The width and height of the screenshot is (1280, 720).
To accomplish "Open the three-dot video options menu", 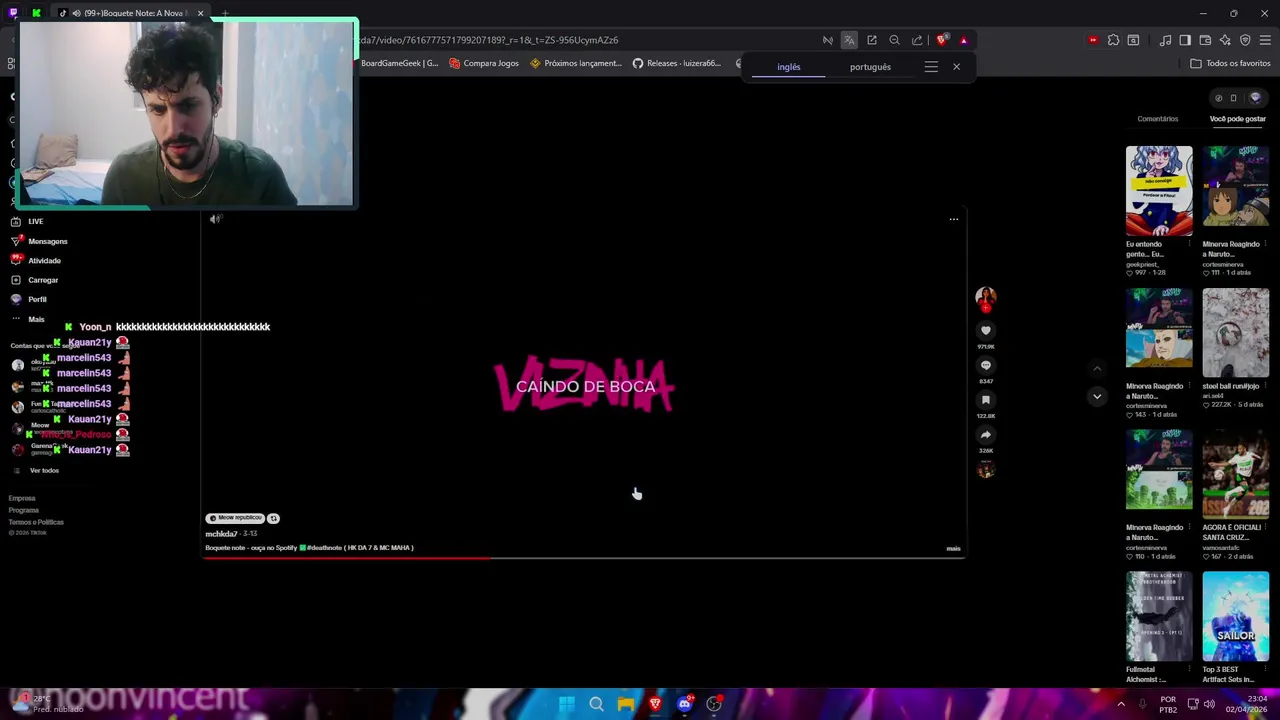I will 953,219.
